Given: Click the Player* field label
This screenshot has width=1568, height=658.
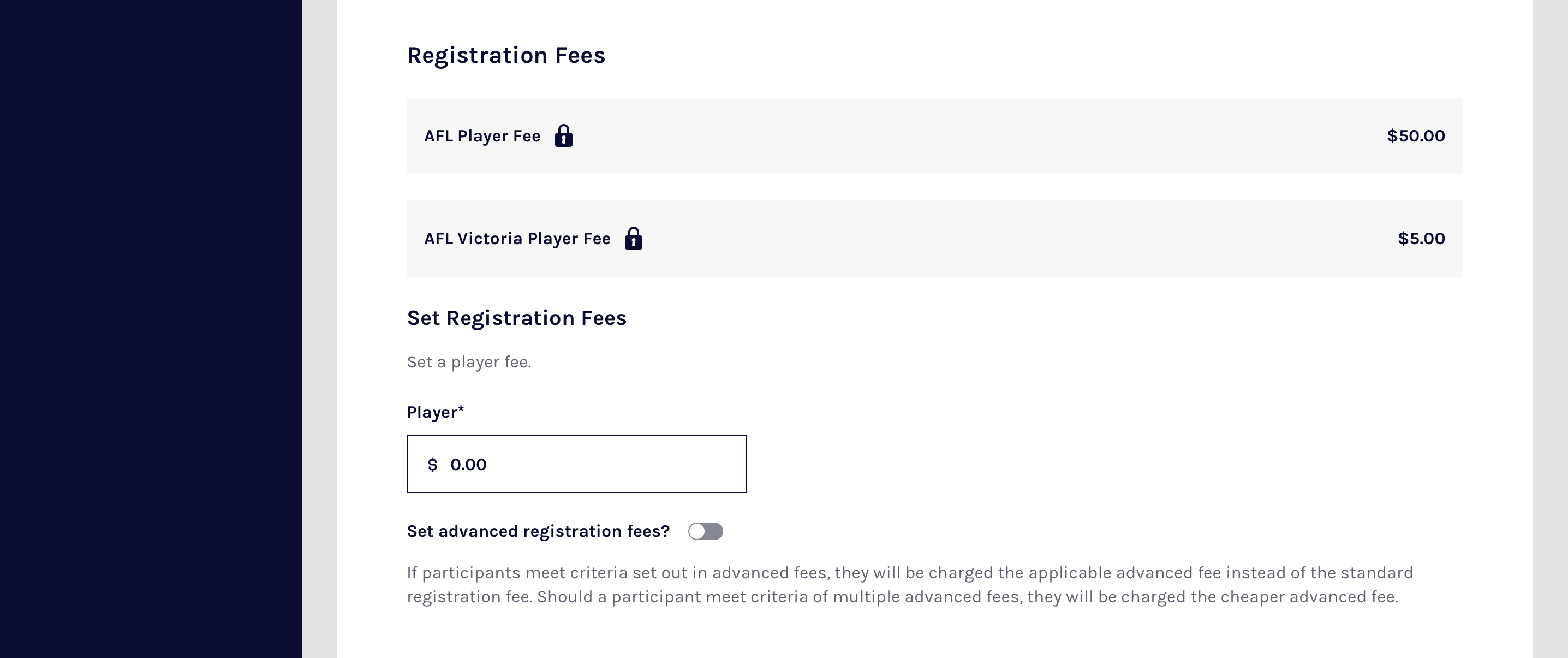Looking at the screenshot, I should pos(435,412).
